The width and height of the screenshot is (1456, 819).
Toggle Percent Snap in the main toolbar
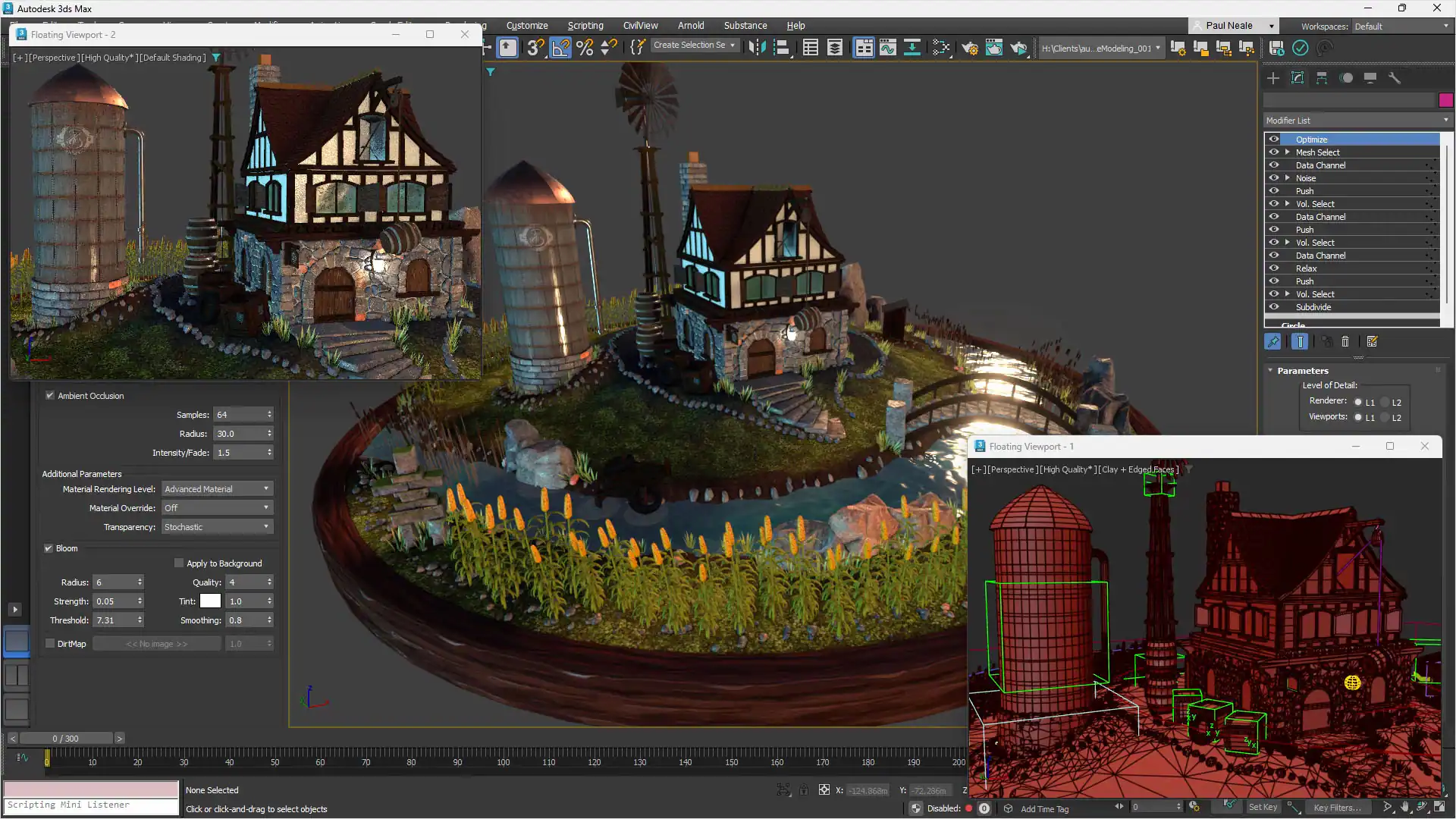[x=584, y=48]
